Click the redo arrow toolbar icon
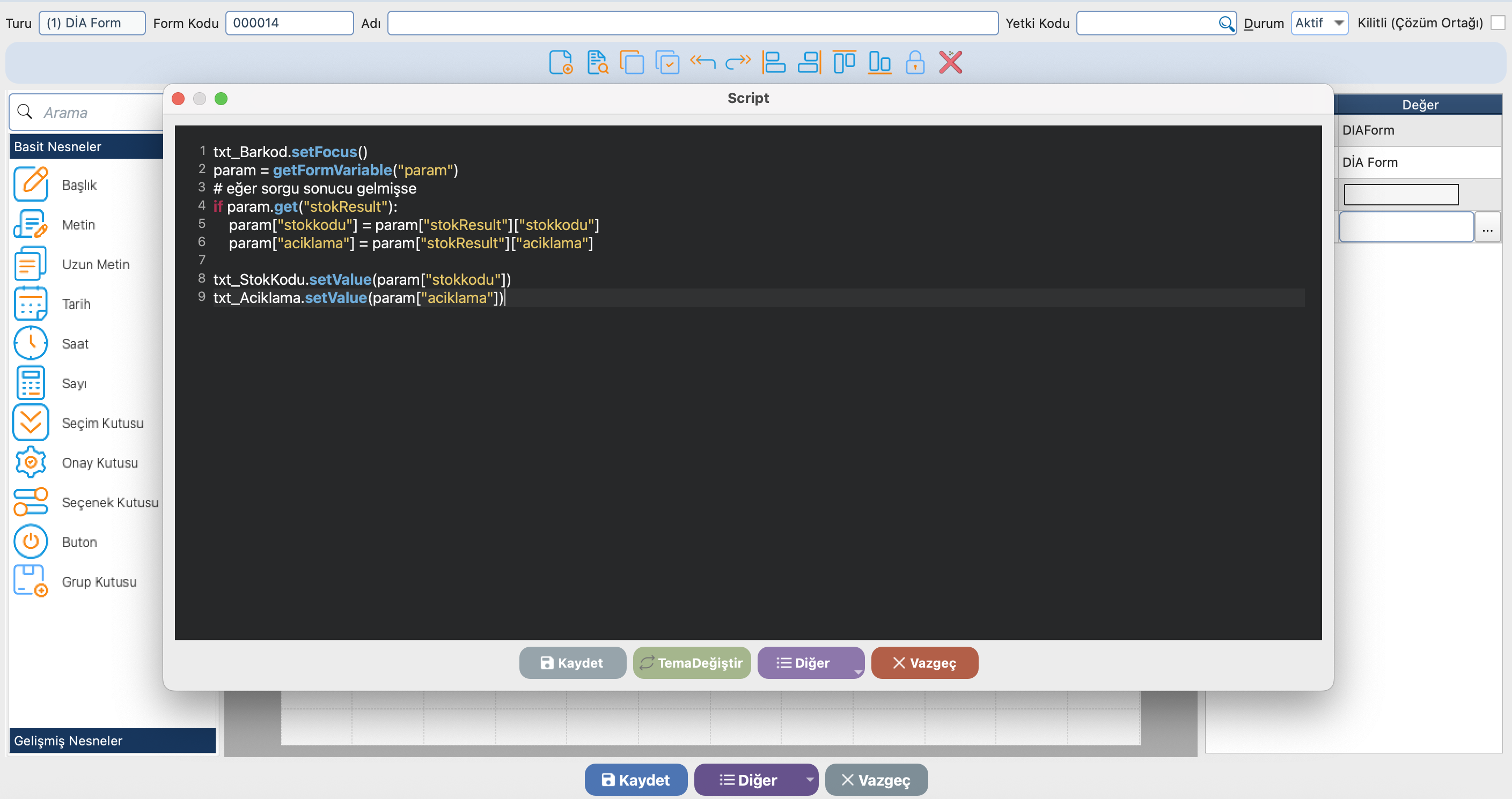The image size is (1512, 799). (738, 62)
